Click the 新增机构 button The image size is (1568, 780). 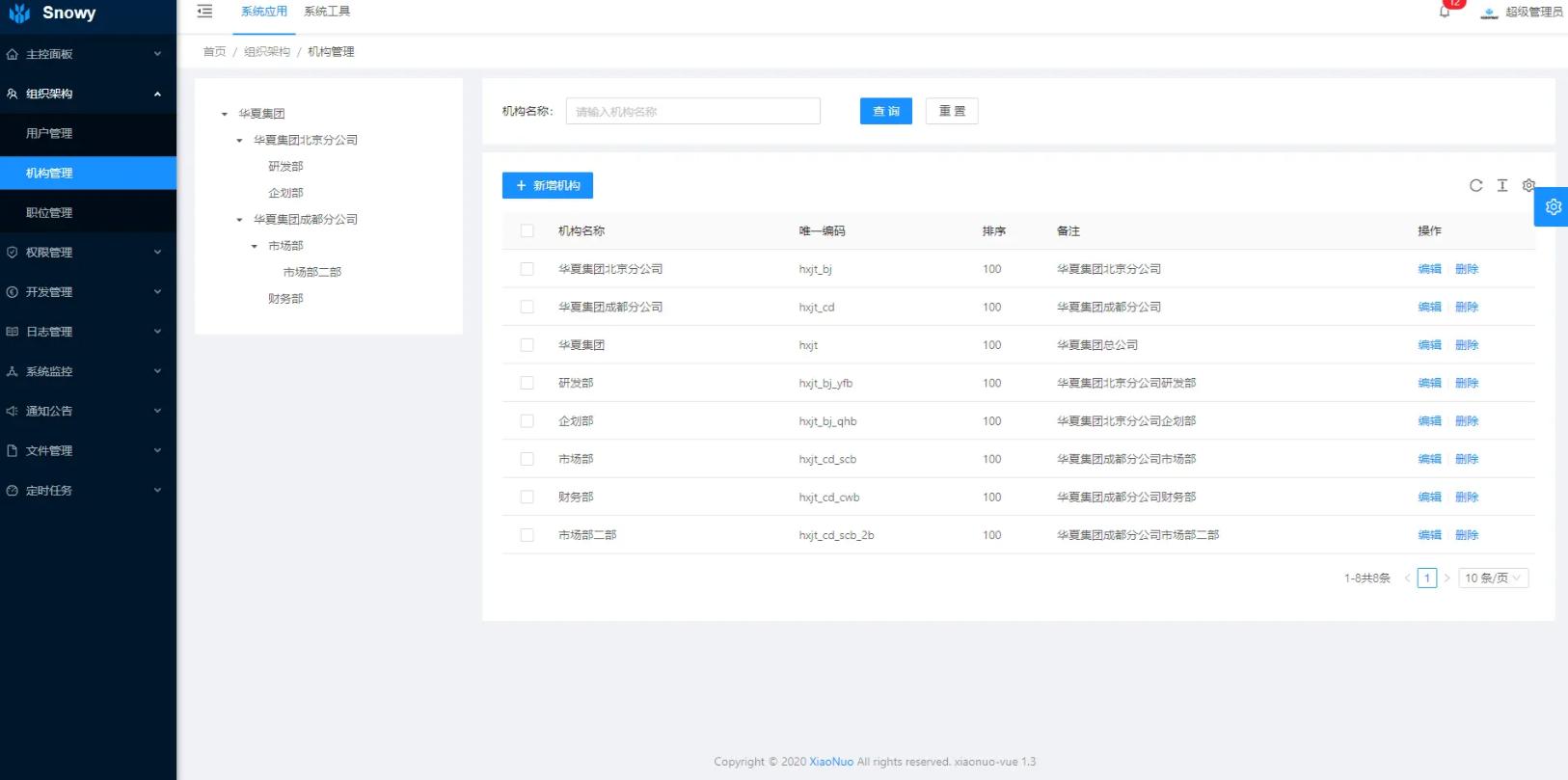tap(548, 185)
